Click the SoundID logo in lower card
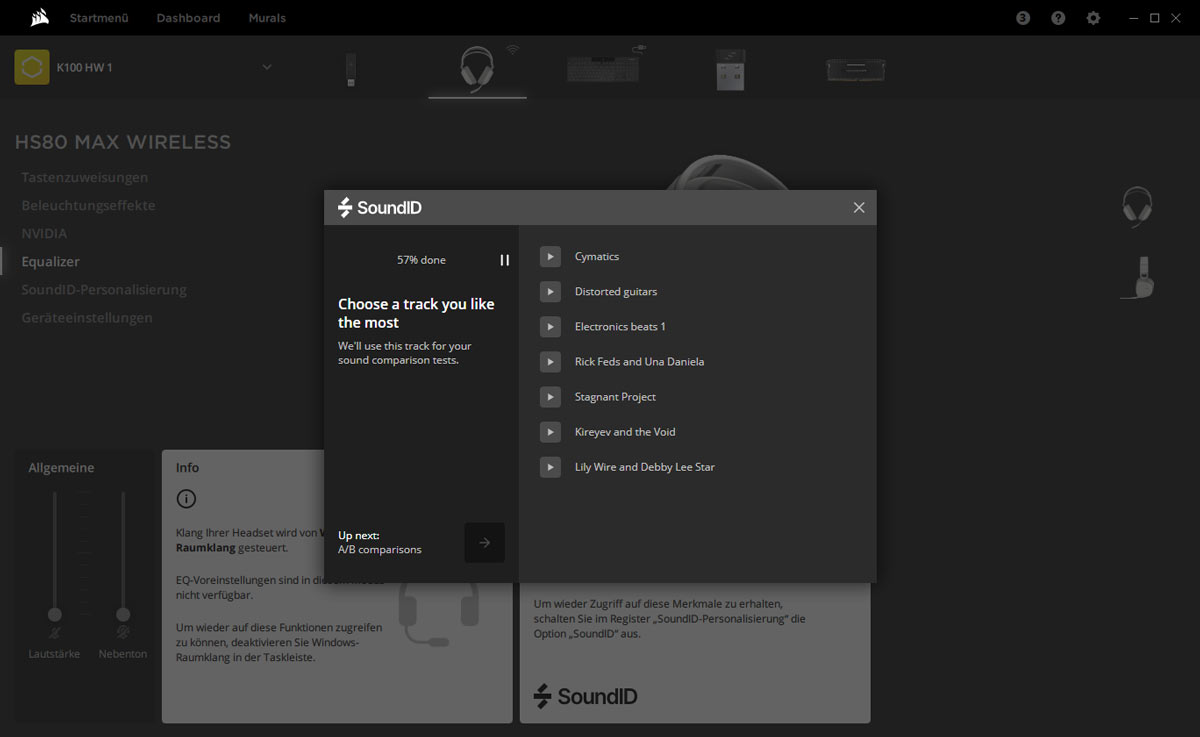Image resolution: width=1200 pixels, height=737 pixels. click(x=585, y=696)
